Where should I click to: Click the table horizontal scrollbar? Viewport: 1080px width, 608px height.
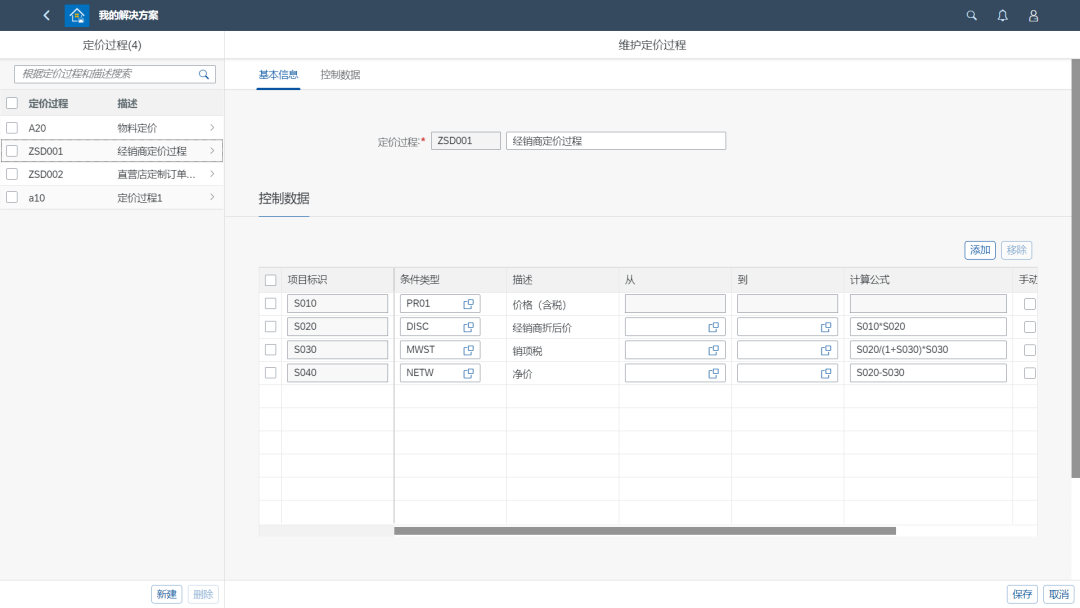644,531
